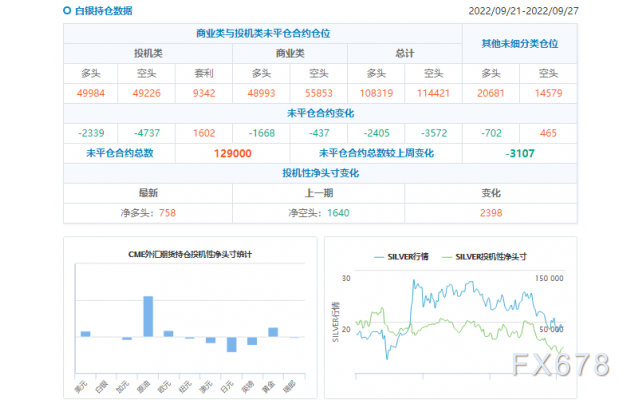Click the date range 2022/09/21-2022/09/27
The width and height of the screenshot is (640, 400).
tap(523, 11)
